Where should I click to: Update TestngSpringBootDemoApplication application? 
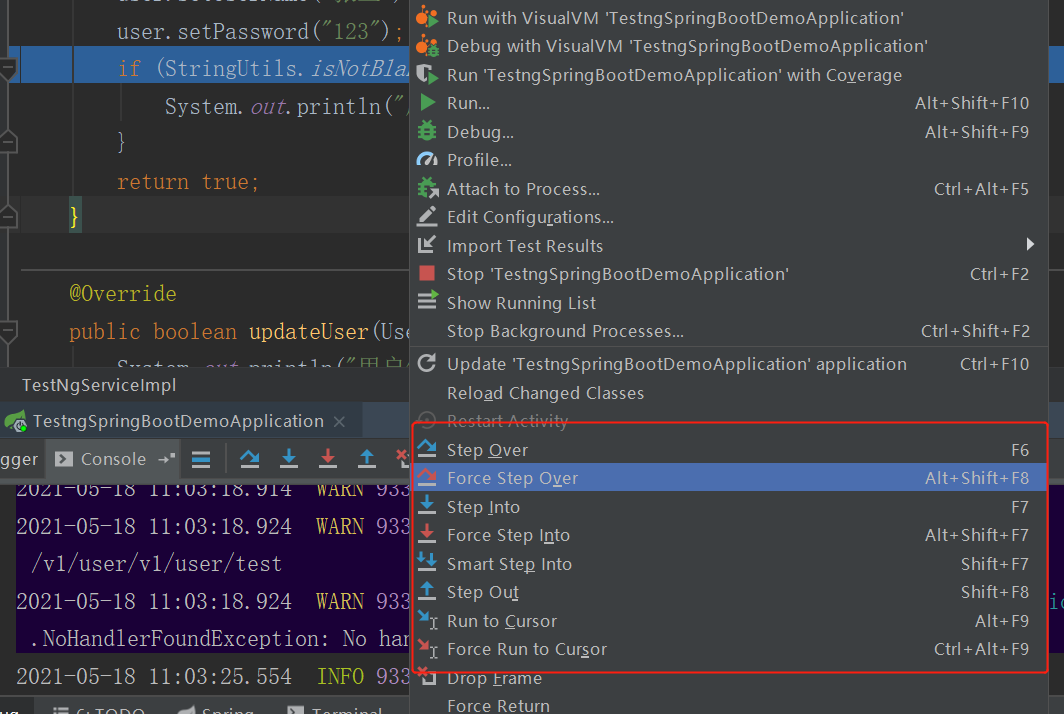tap(729, 364)
